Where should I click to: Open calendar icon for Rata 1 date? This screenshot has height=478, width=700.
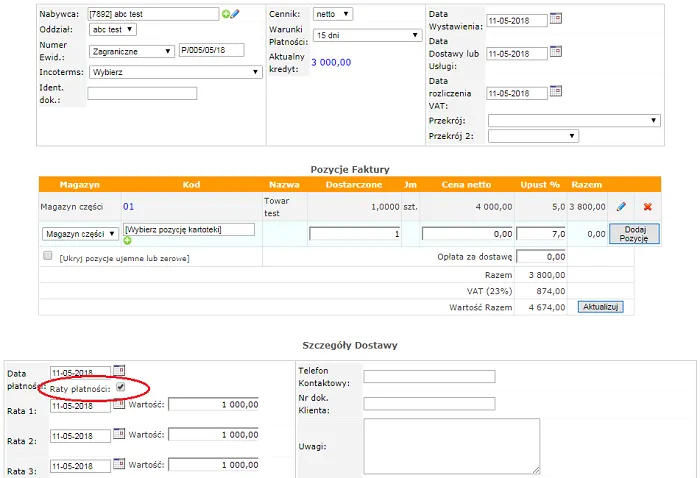[119, 405]
